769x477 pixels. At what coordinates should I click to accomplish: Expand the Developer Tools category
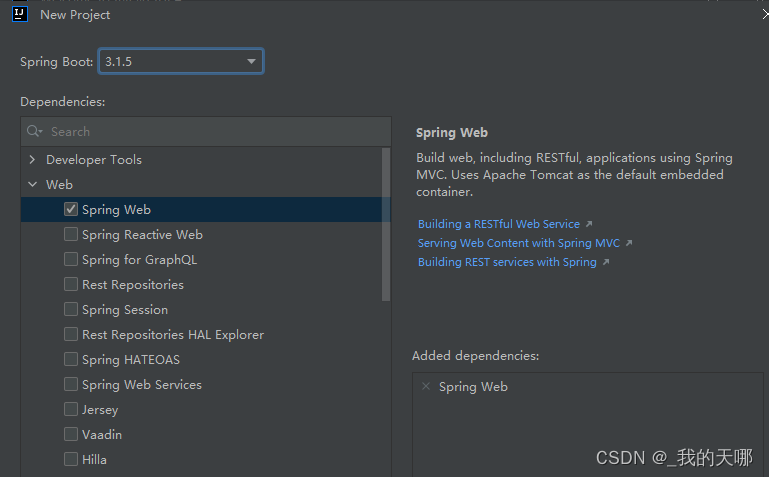coord(32,159)
